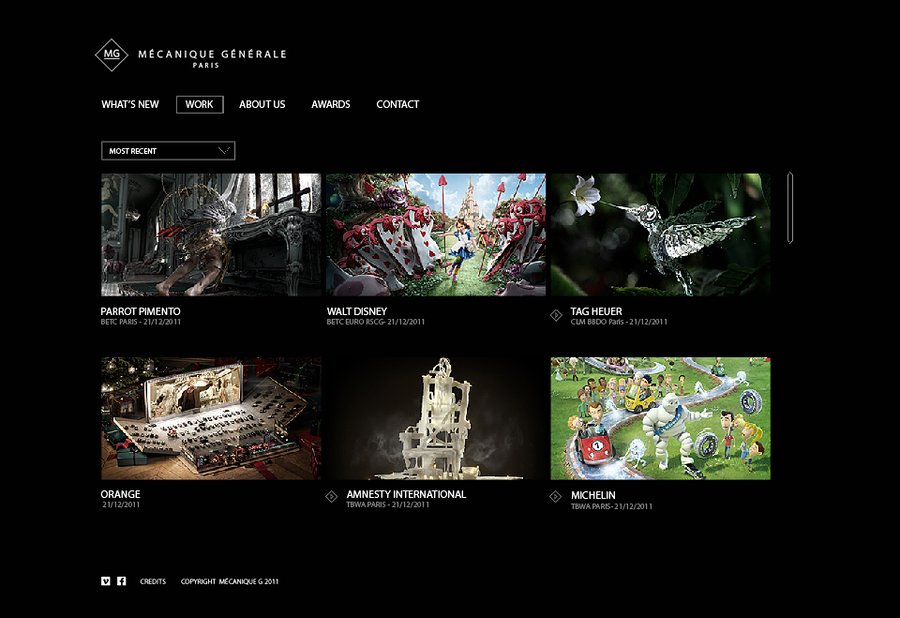The image size is (900, 618).
Task: Select the Work menu item
Action: pos(200,104)
